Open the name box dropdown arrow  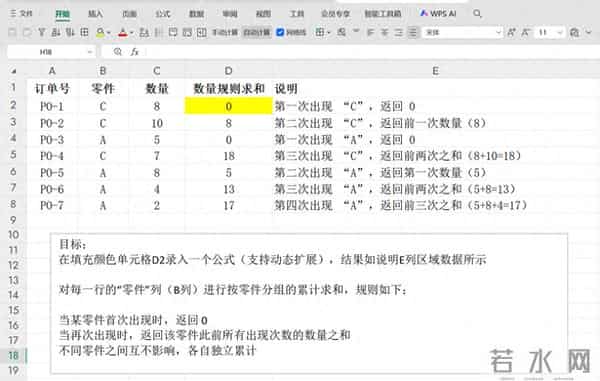90,52
